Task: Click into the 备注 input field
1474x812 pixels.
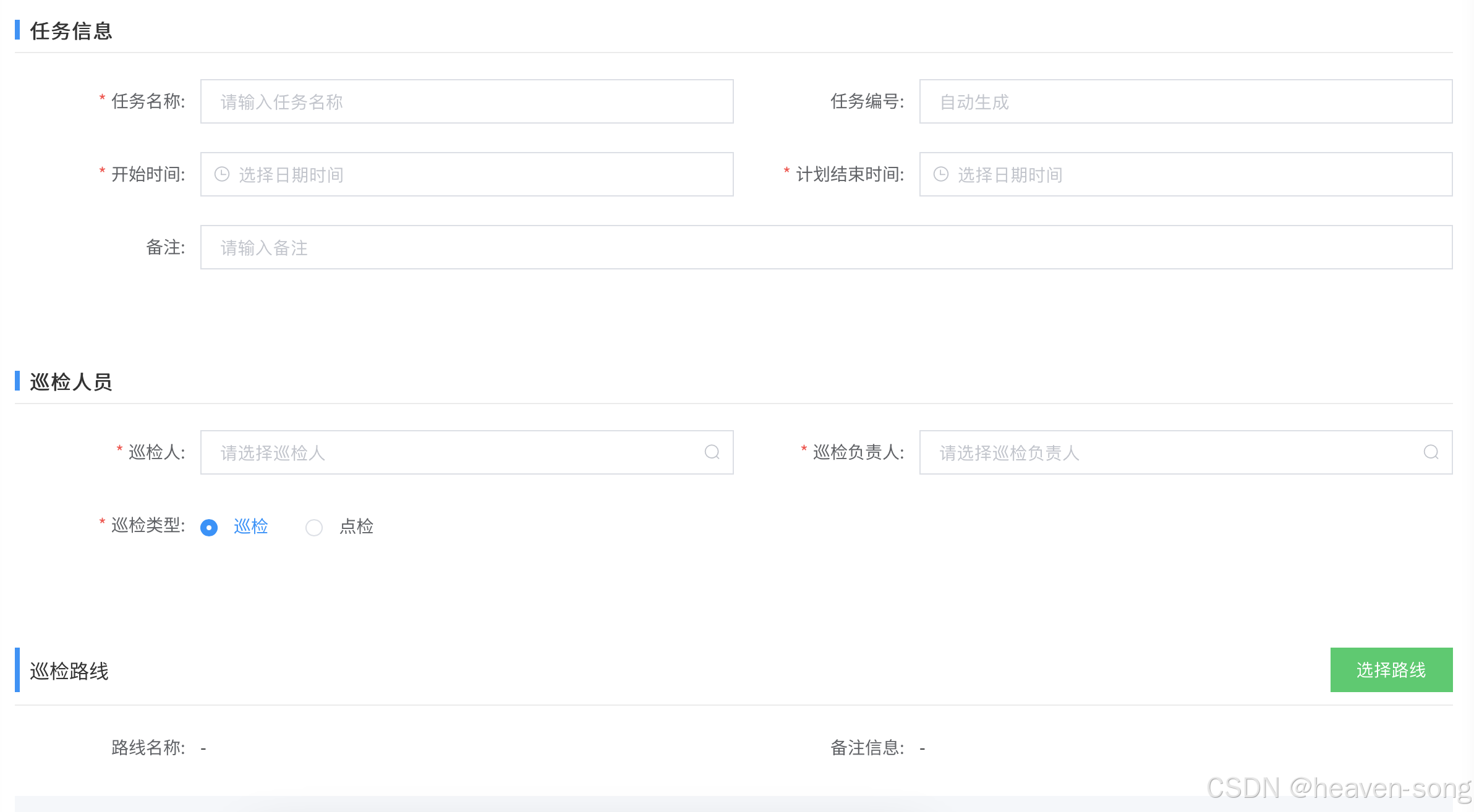Action: tap(826, 247)
